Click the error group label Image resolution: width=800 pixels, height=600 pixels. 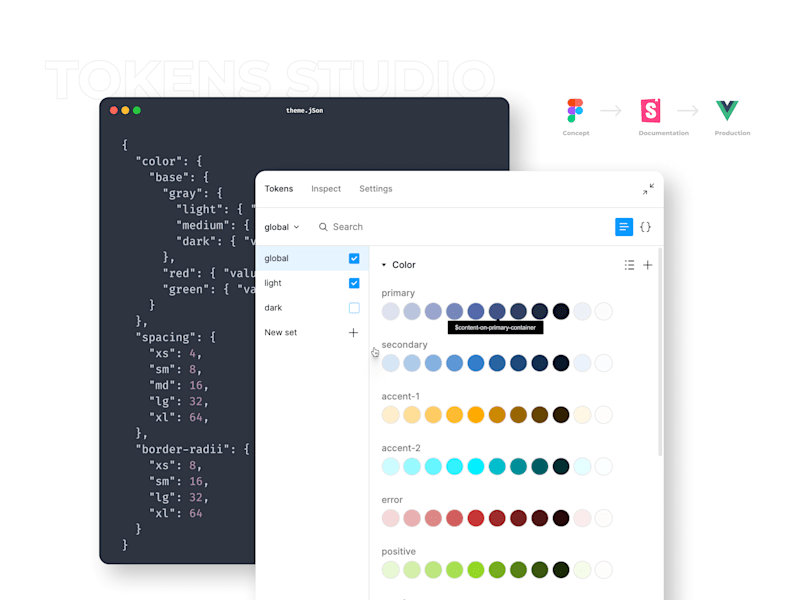pos(392,499)
